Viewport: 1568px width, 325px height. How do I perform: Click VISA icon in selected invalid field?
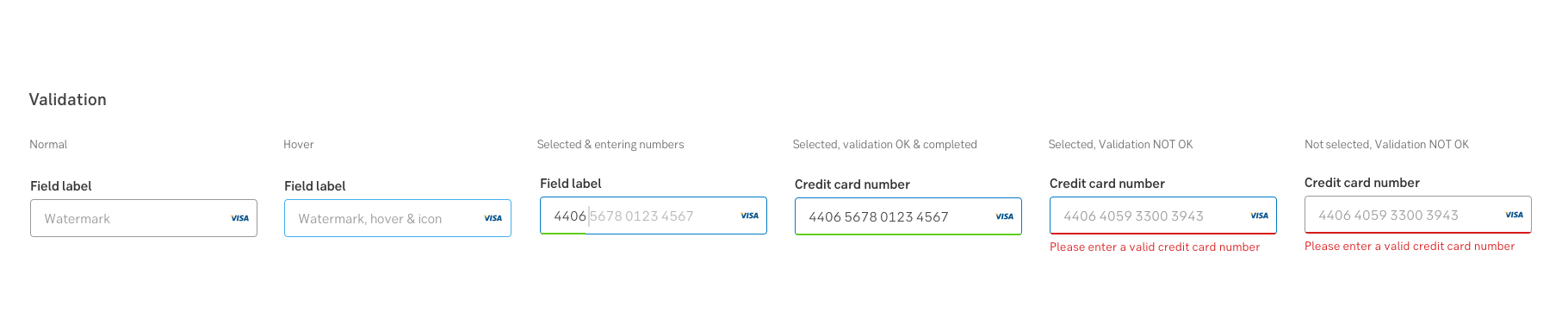[x=1259, y=216]
